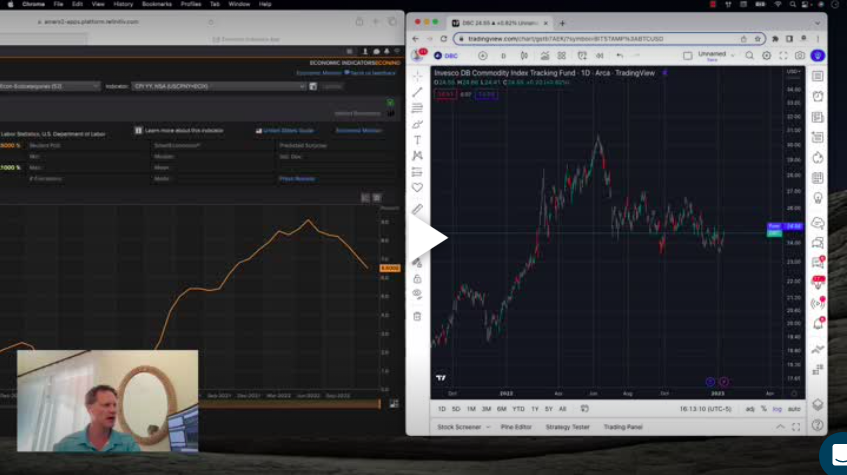The height and width of the screenshot is (475, 847).
Task: Set chart range to 5D
Action: click(x=456, y=409)
